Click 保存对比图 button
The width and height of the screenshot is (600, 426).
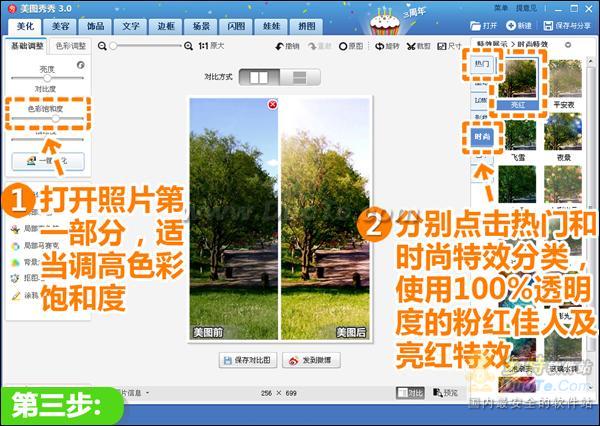pyautogui.click(x=247, y=360)
